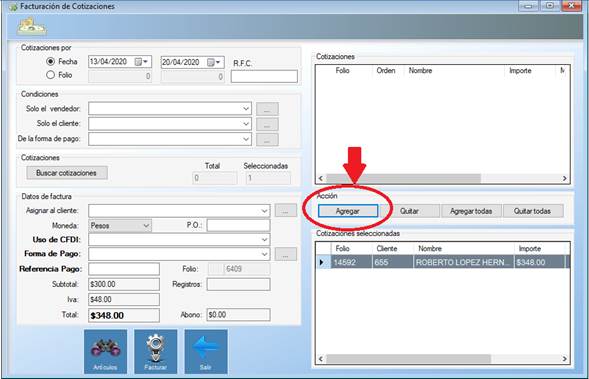
Task: Click the start date field 13/04/2020
Action: [x=120, y=62]
